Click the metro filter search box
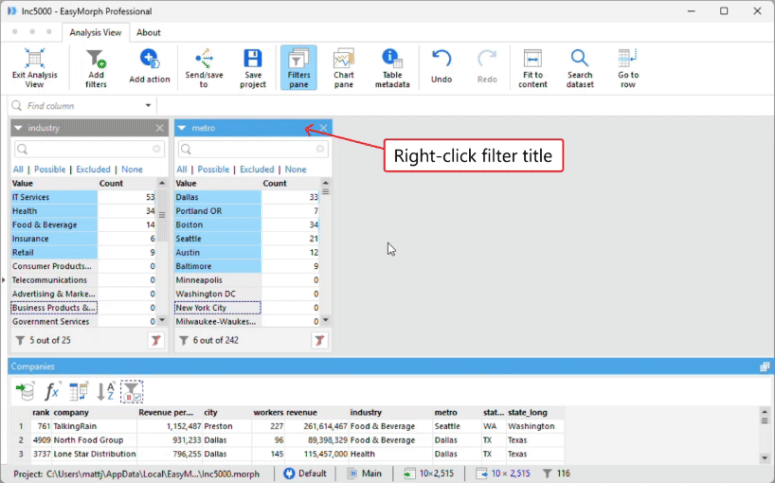 pyautogui.click(x=253, y=149)
